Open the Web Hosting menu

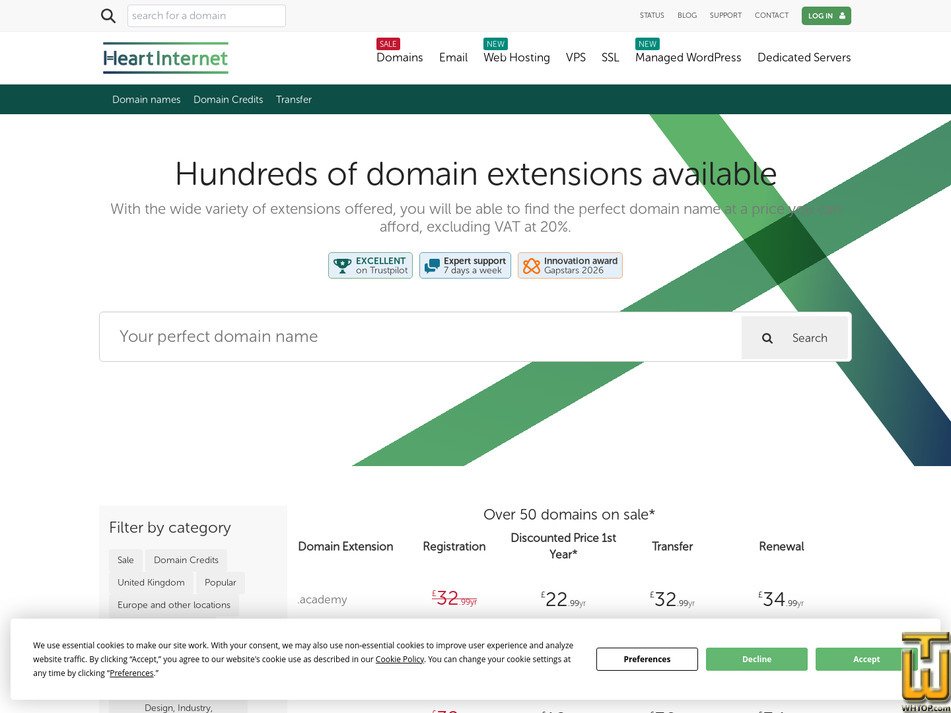click(x=517, y=58)
